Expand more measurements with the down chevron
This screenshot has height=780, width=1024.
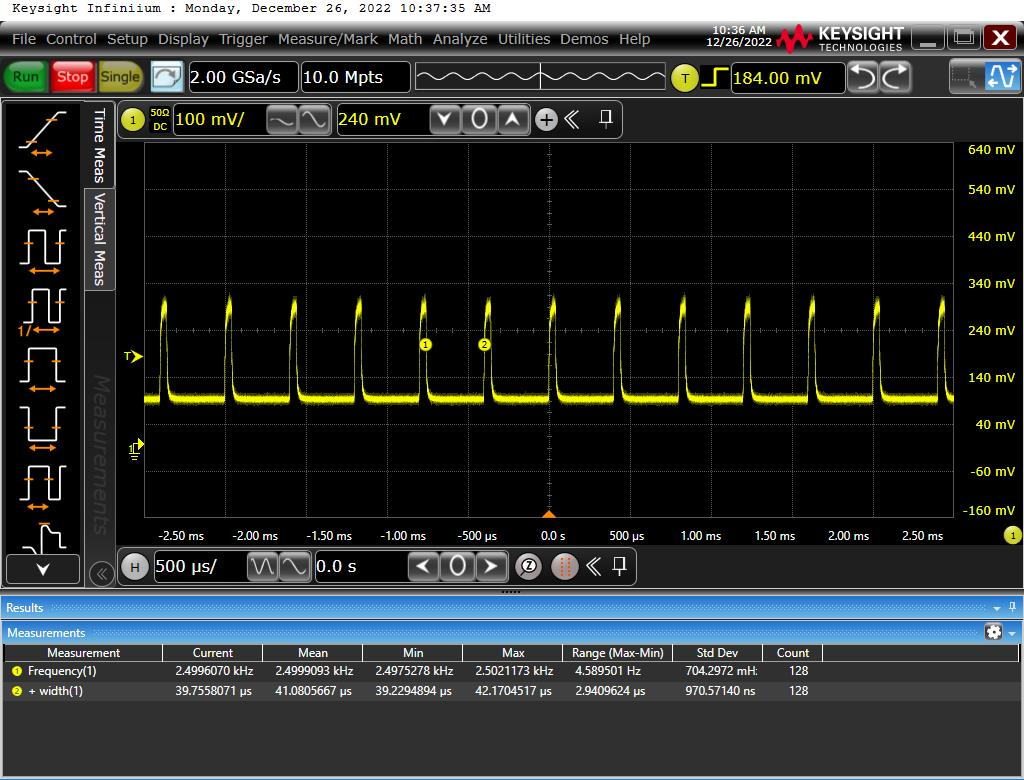click(42, 569)
